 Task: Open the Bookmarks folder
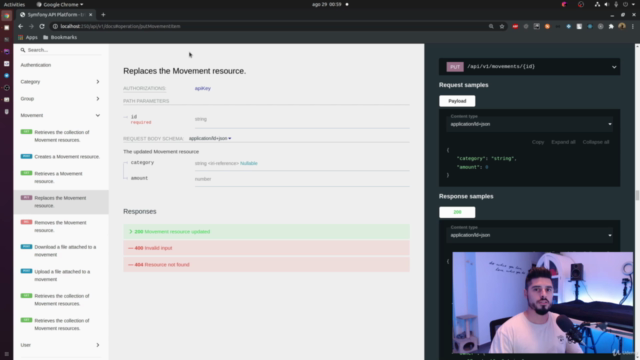[x=60, y=37]
